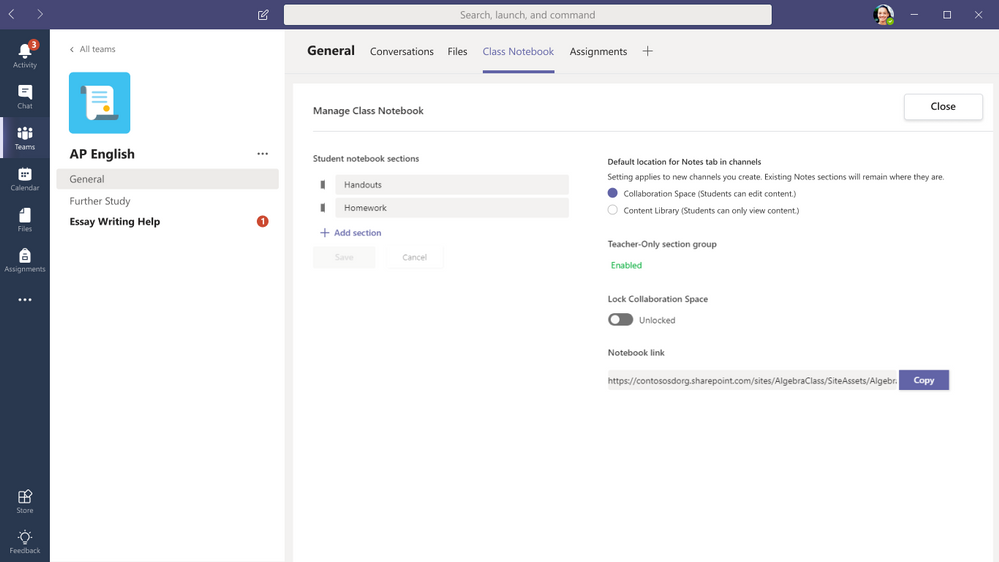Open the Essay Writing Help channel
The width and height of the screenshot is (999, 562).
pos(115,222)
